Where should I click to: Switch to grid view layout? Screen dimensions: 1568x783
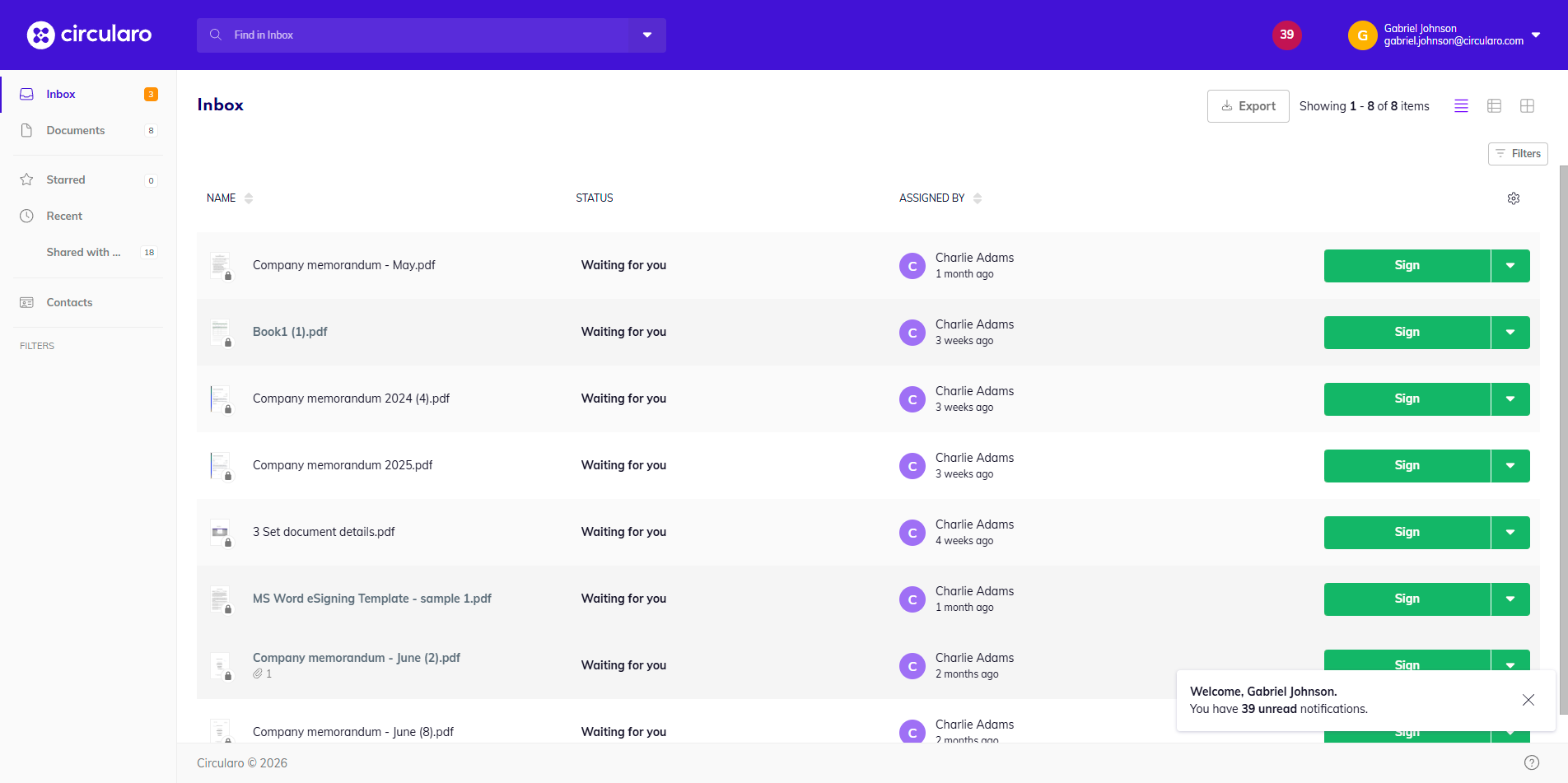coord(1527,106)
